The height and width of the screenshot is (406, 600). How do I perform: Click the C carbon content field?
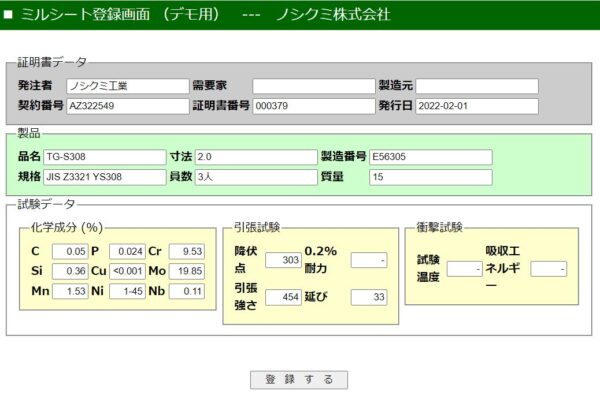pyautogui.click(x=69, y=251)
